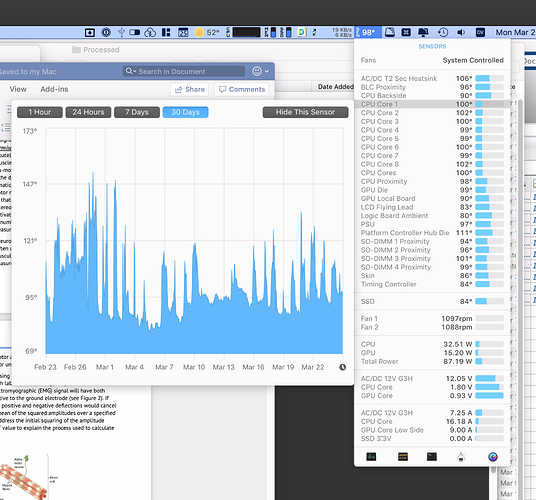Click the volume speaker menu bar icon
The image size is (536, 500).
(x=461, y=32)
